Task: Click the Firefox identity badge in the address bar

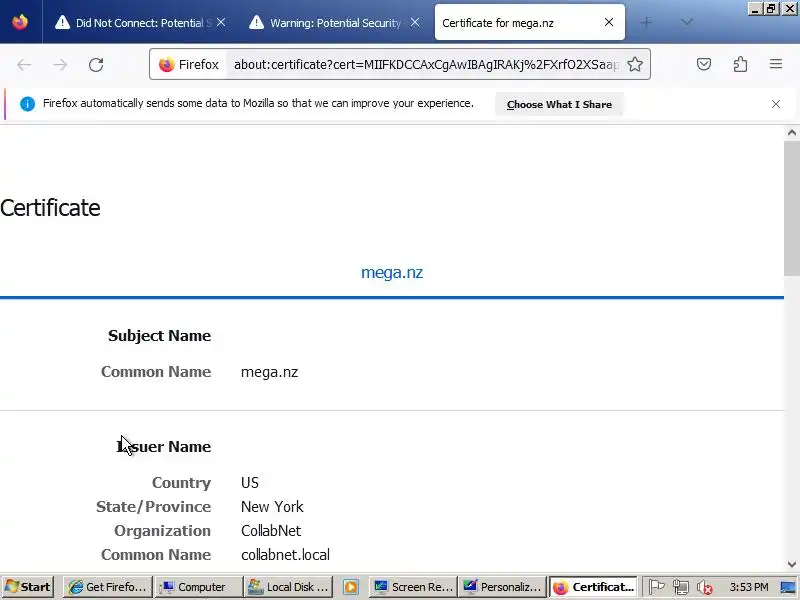Action: [x=188, y=65]
